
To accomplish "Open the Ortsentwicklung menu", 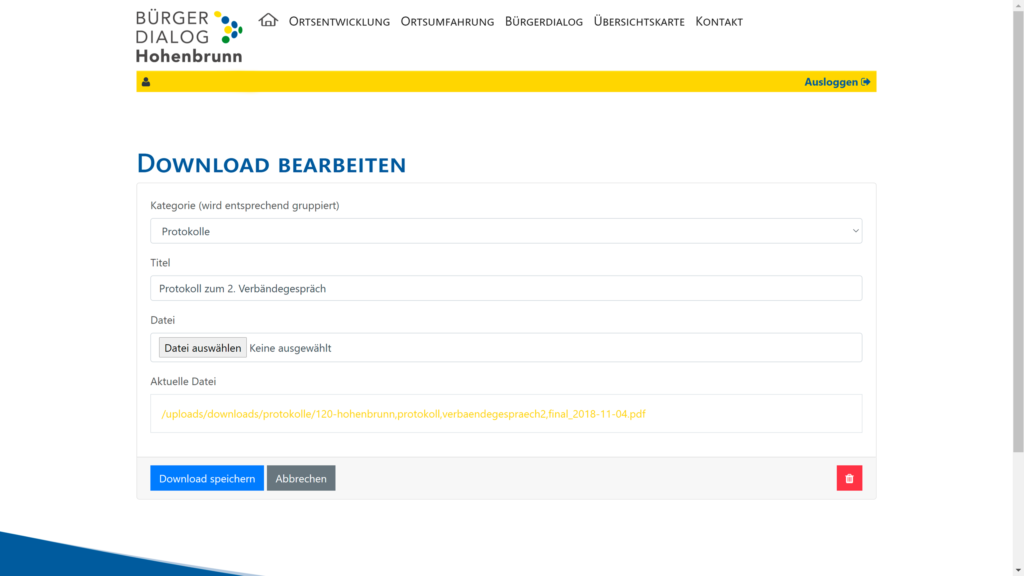I will coord(339,22).
